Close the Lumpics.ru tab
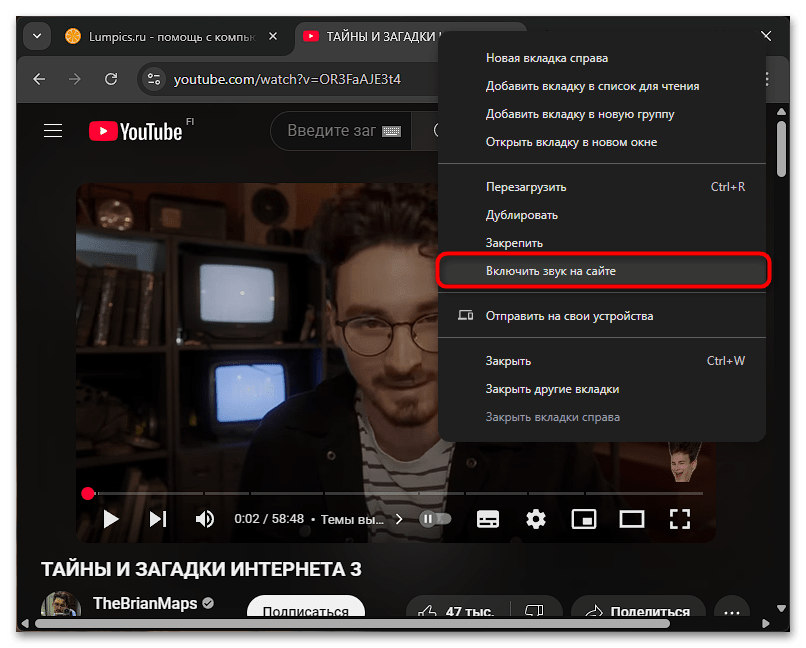The height and width of the screenshot is (648, 806). click(x=273, y=36)
